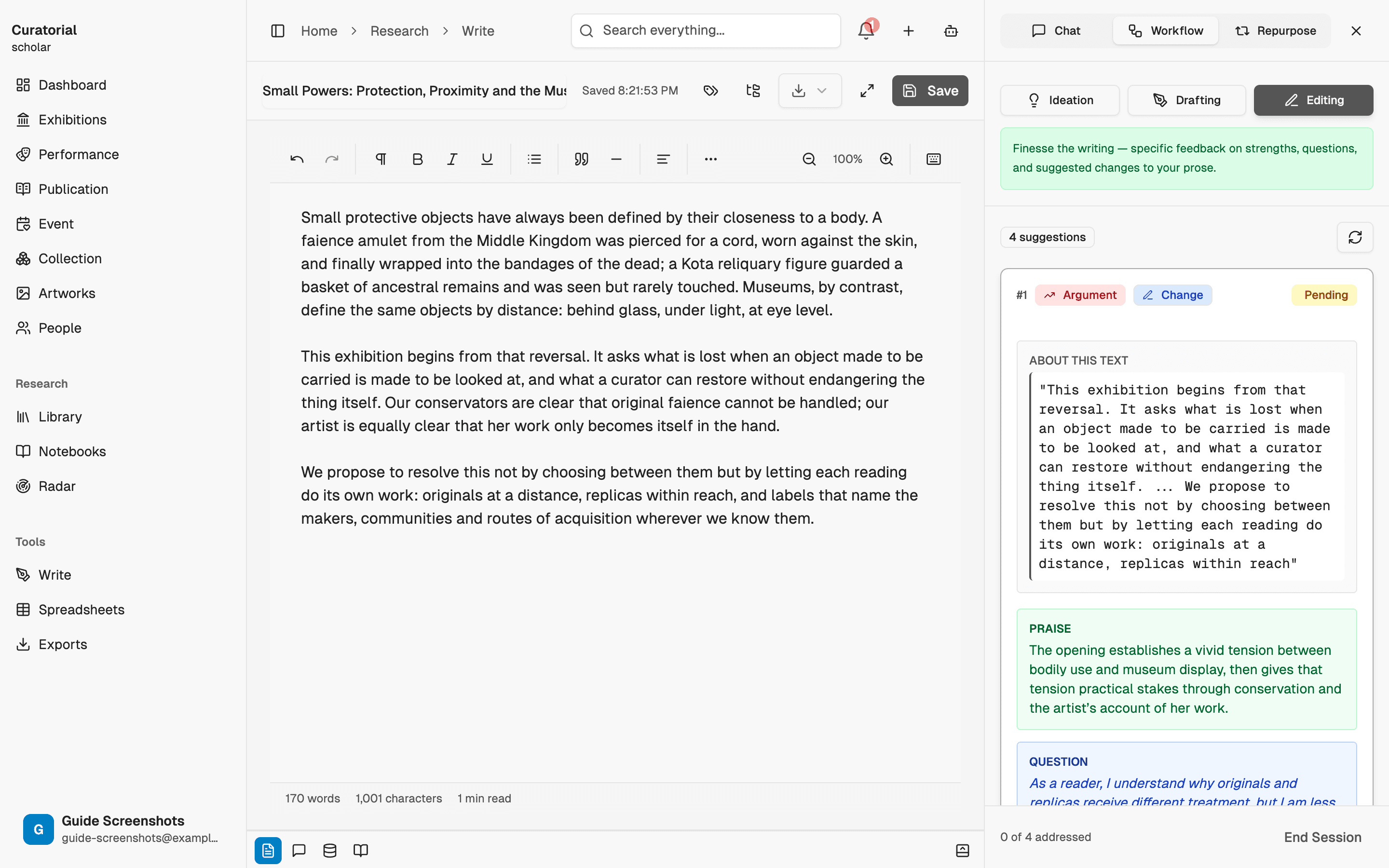Undo the last edit
Screen dimensions: 1389x868
point(297,159)
